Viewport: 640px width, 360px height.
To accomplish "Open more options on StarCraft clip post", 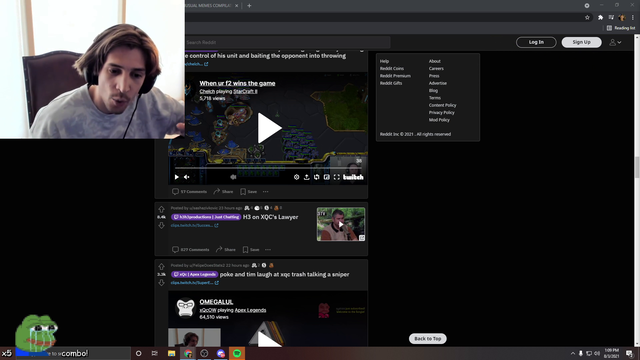I will pos(266,191).
